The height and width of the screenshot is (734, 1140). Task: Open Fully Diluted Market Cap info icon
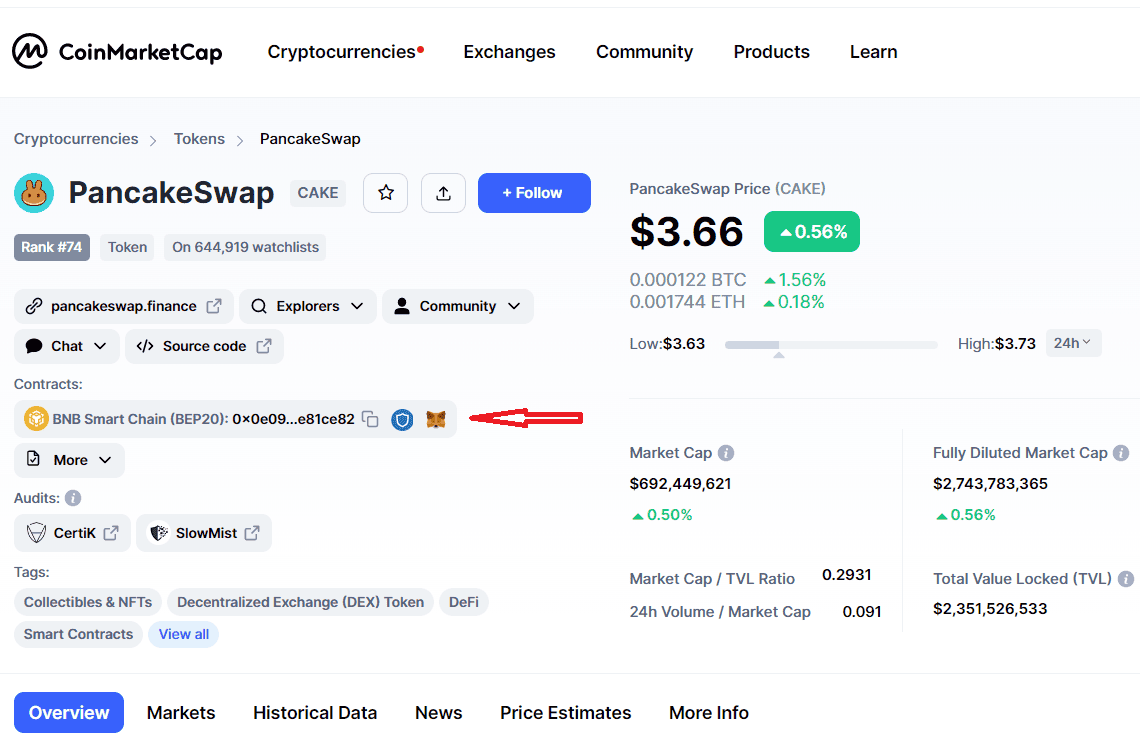(x=1121, y=453)
